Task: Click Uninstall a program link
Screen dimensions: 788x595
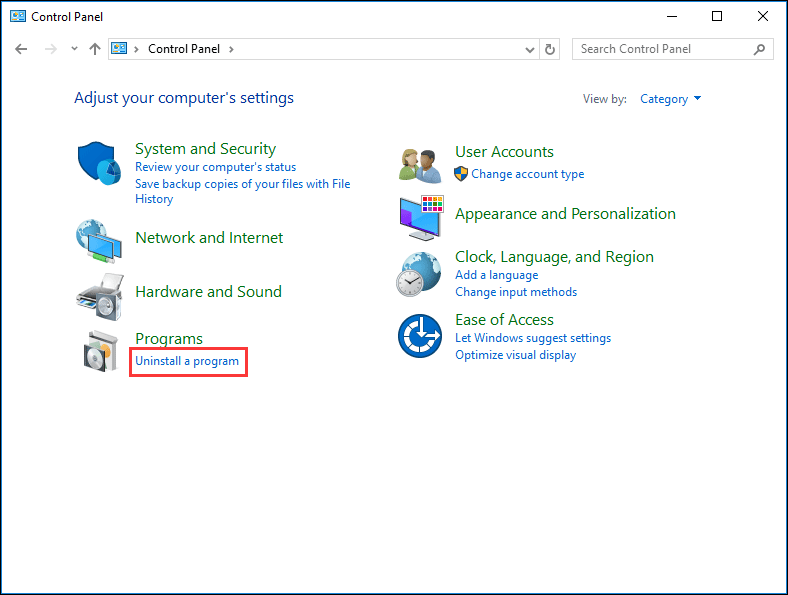Action: pos(187,361)
